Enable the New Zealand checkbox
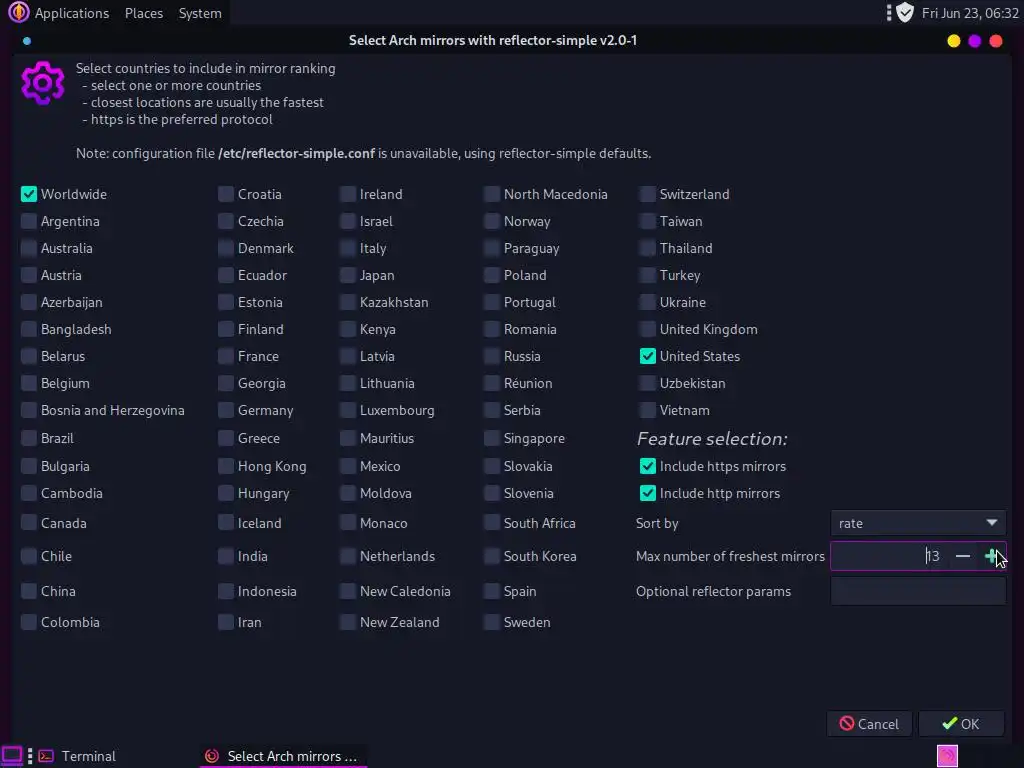 coord(347,622)
